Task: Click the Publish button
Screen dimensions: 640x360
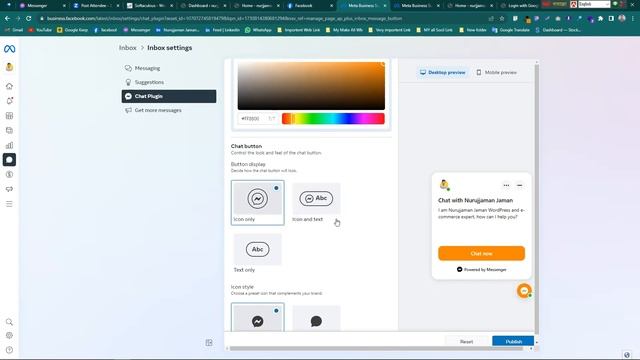Action: (x=513, y=341)
